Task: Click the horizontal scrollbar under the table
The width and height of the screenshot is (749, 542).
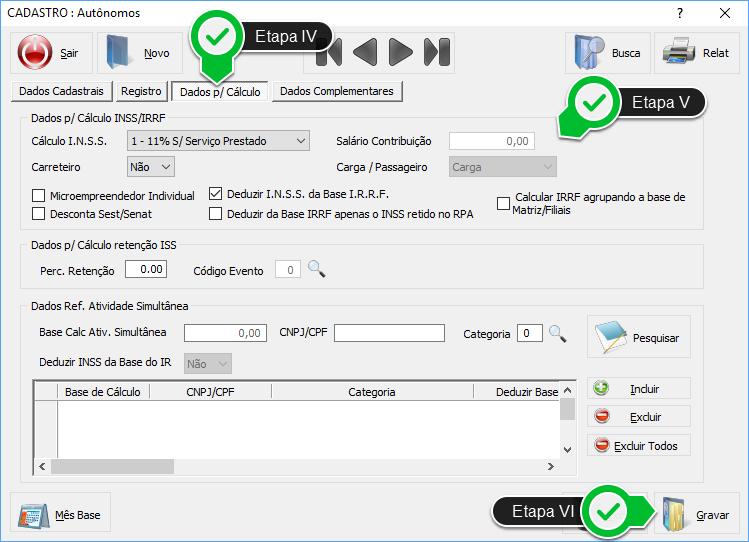Action: (x=300, y=467)
